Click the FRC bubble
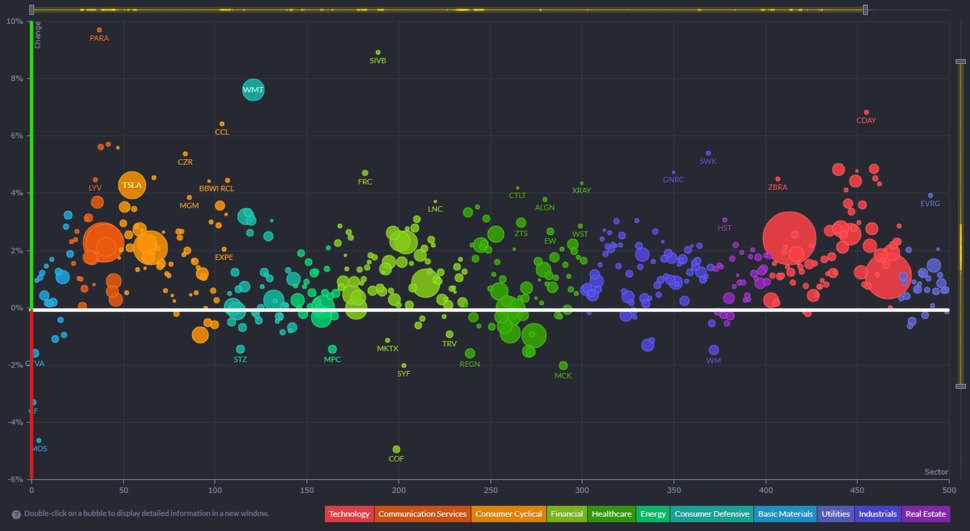970x531 pixels. (365, 173)
